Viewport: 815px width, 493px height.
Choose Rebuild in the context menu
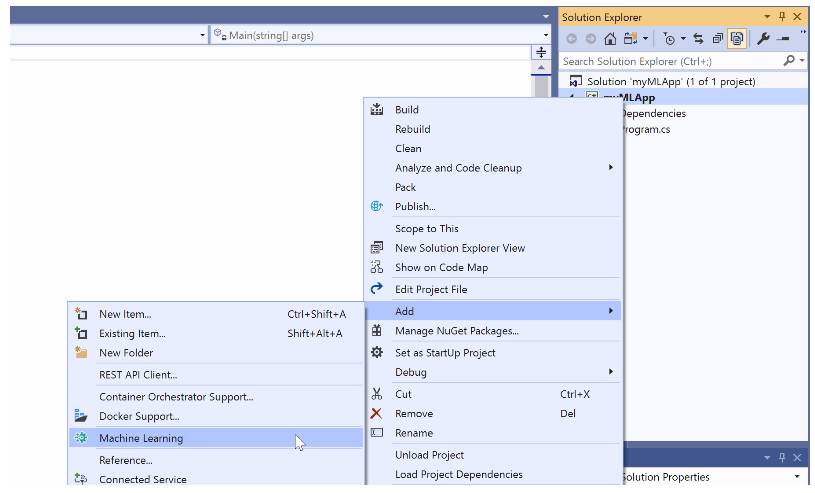[494, 129]
